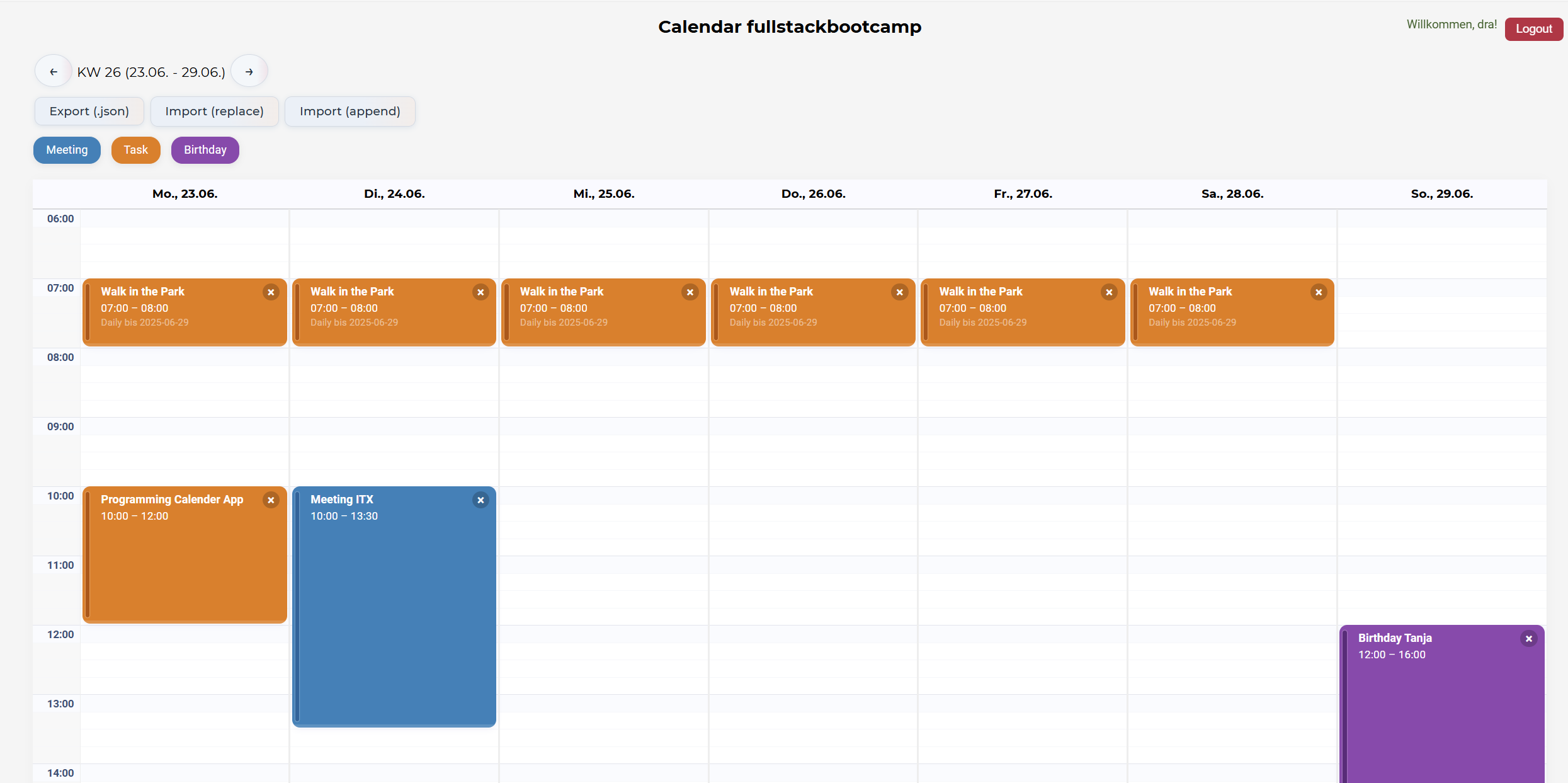
Task: Click the 08:00 time label
Action: click(x=60, y=357)
